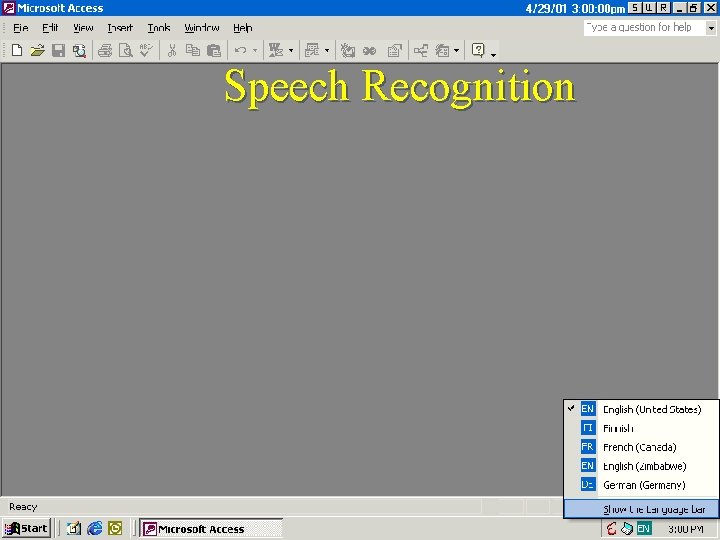Image resolution: width=720 pixels, height=540 pixels.
Task: Expand the help question box dropdown arrow
Action: [711, 28]
